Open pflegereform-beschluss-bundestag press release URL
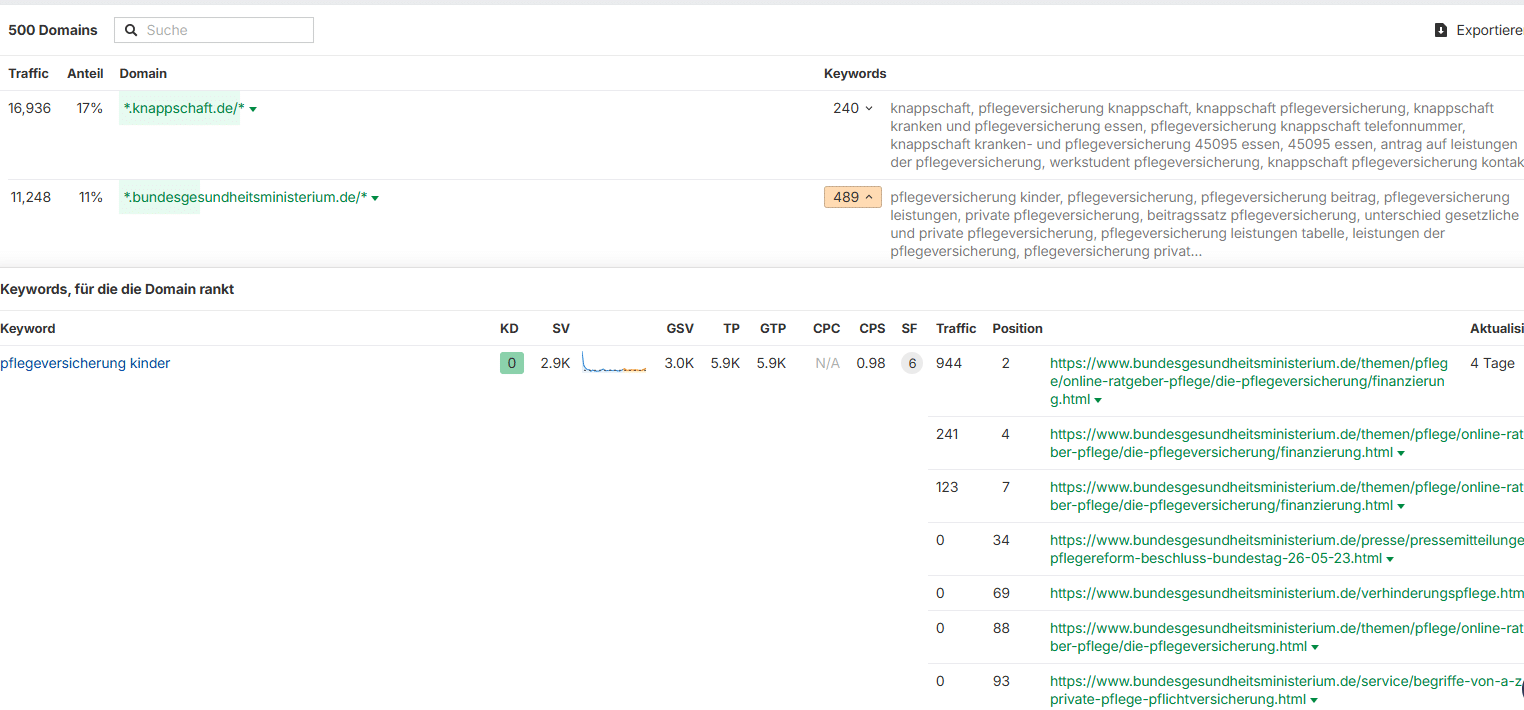Image resolution: width=1524 pixels, height=710 pixels. click(1286, 549)
